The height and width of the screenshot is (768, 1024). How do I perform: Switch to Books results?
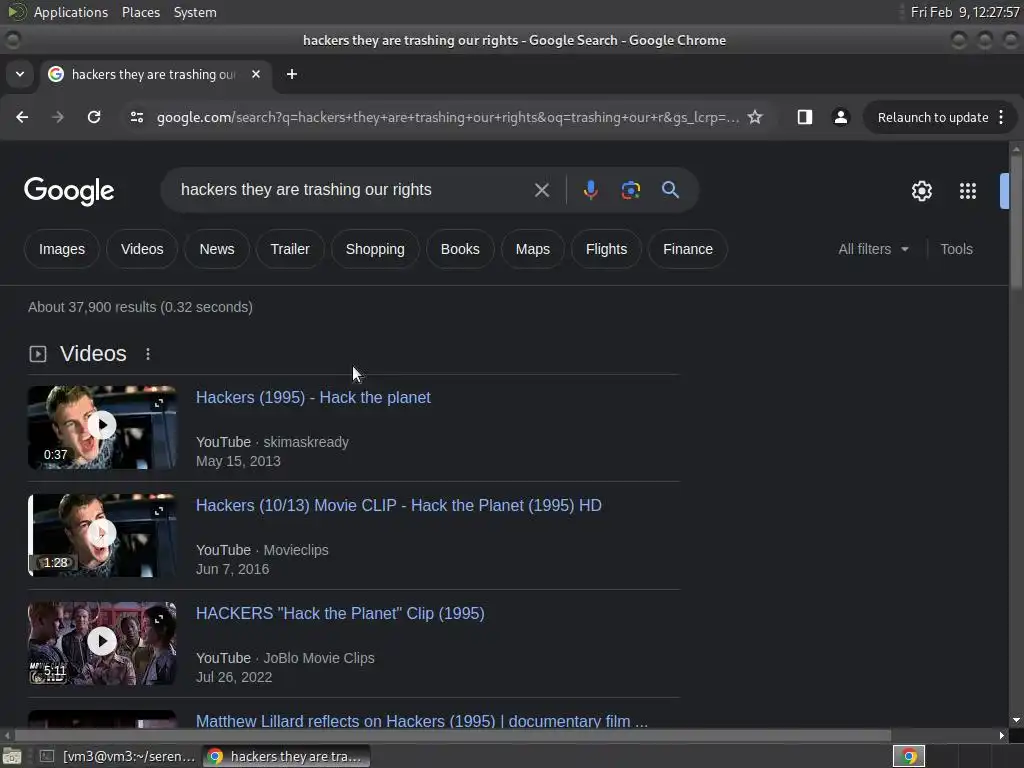tap(460, 249)
